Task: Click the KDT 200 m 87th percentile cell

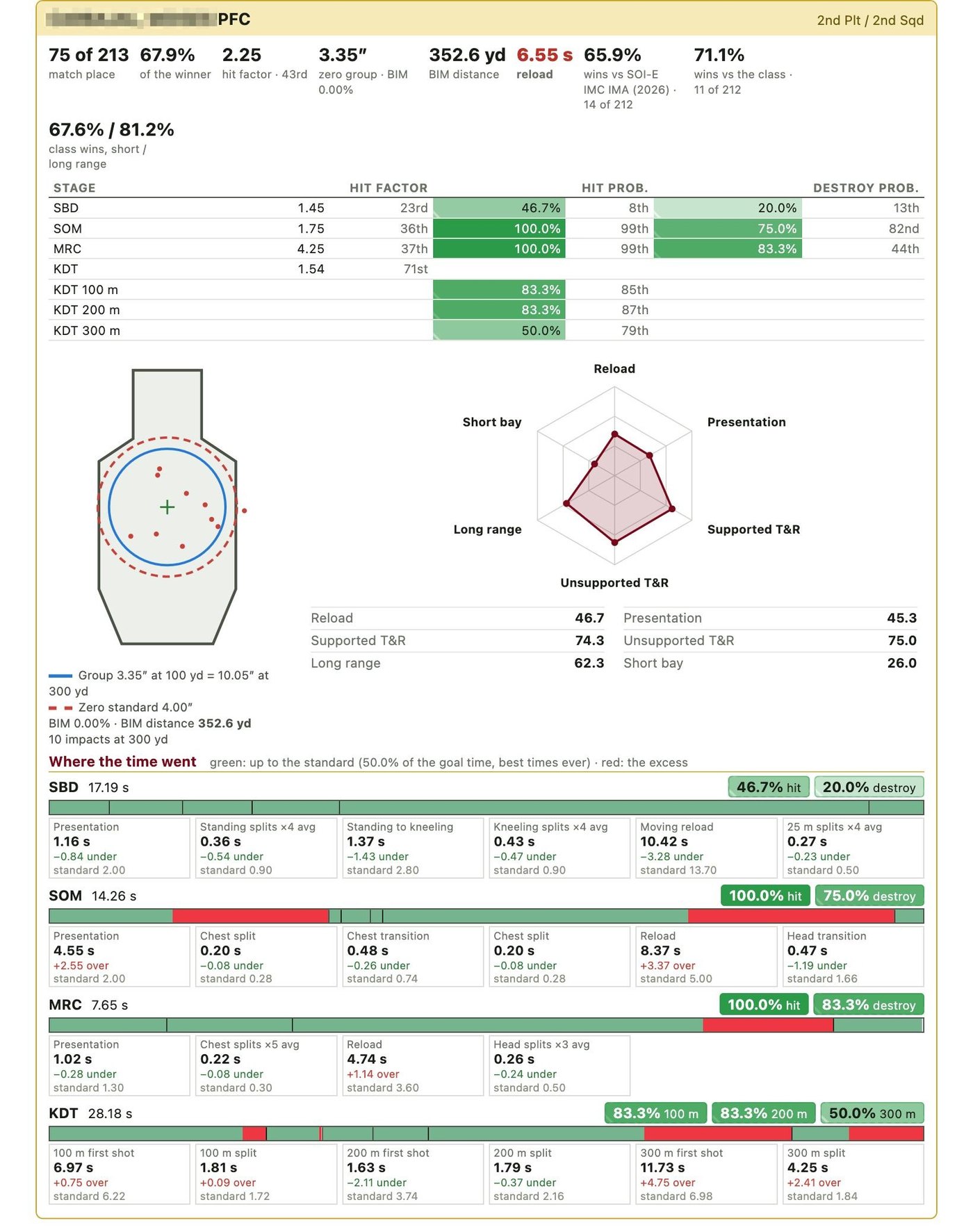Action: tap(635, 310)
